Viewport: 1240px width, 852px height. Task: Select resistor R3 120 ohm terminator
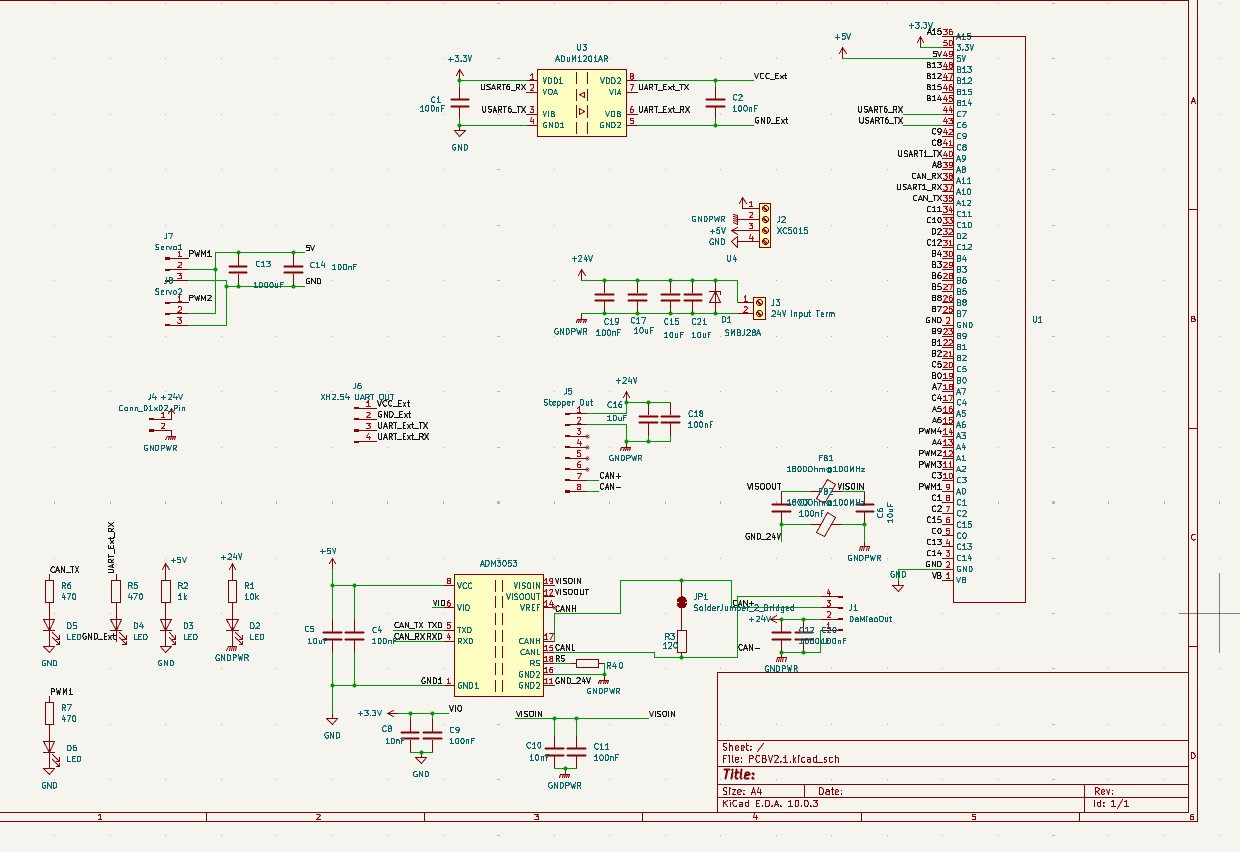[682, 640]
